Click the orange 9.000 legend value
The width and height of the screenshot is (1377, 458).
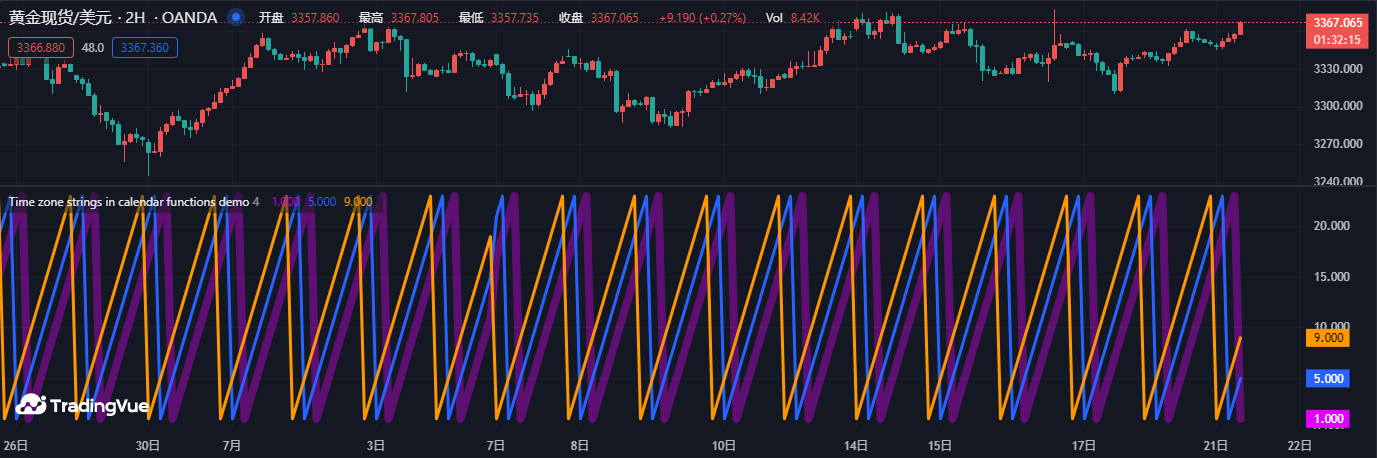point(357,201)
